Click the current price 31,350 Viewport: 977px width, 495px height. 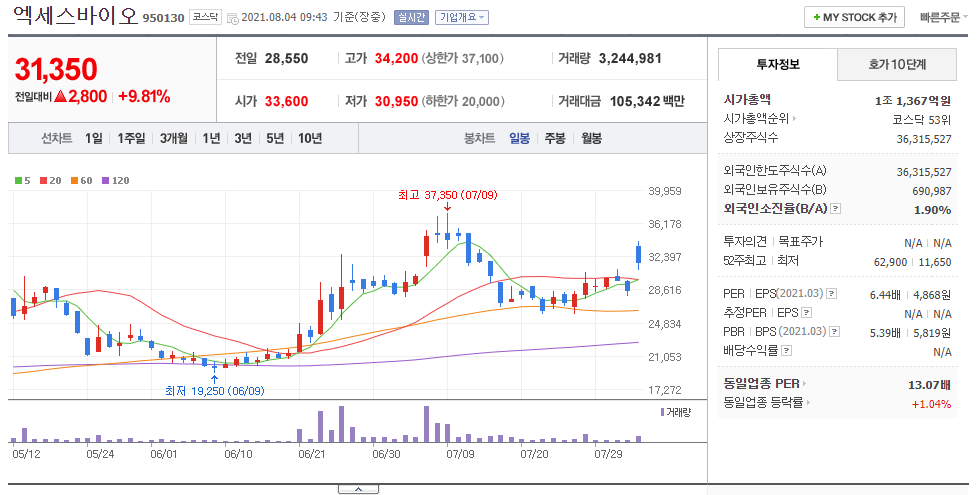pos(56,69)
